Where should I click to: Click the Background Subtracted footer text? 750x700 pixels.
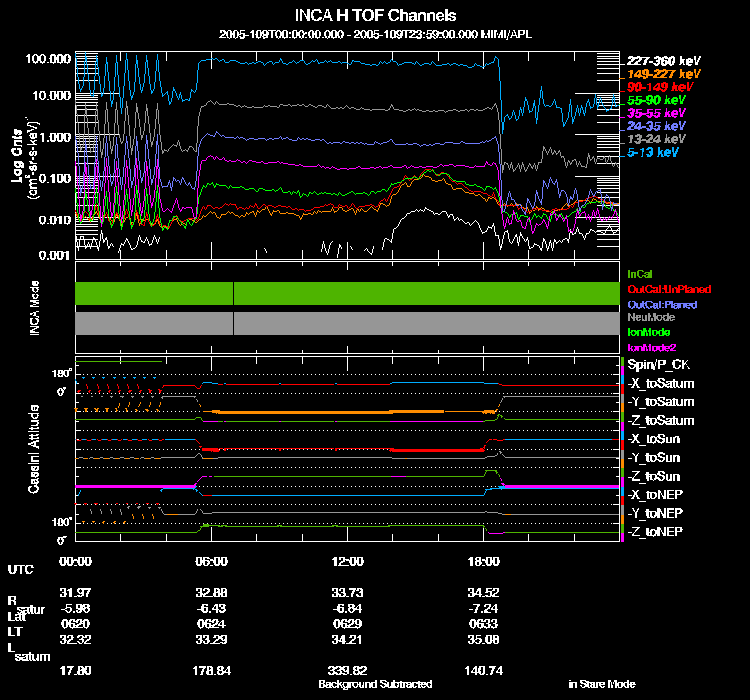tap(375, 684)
